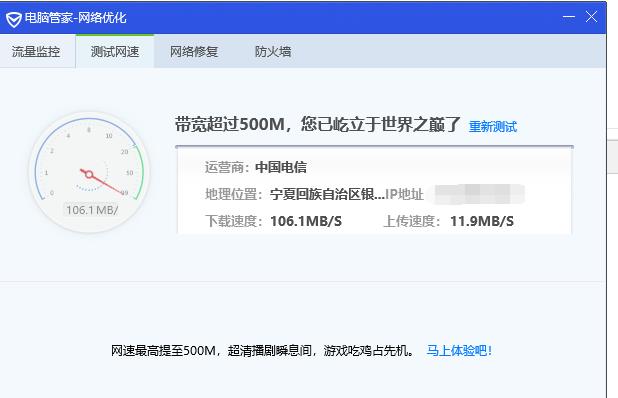This screenshot has width=618, height=398.
Task: Click the 网速最高提至500M promo text
Action: [x=262, y=350]
